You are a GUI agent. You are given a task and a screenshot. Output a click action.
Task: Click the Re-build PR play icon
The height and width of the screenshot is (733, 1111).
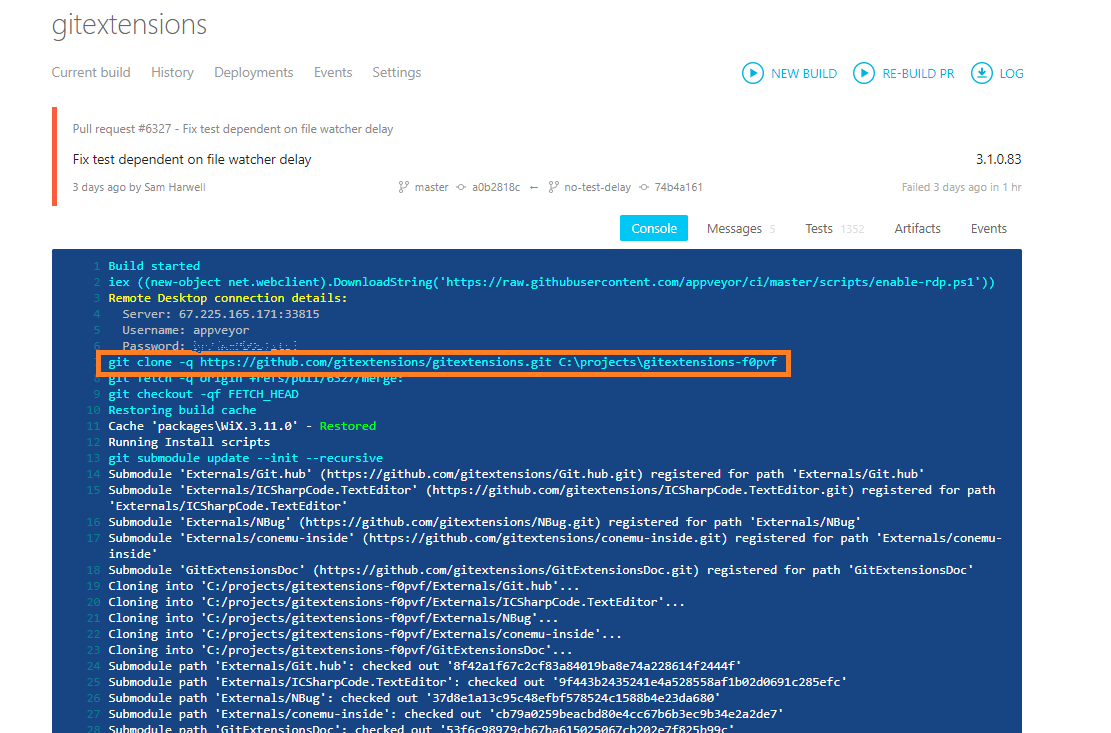[864, 73]
